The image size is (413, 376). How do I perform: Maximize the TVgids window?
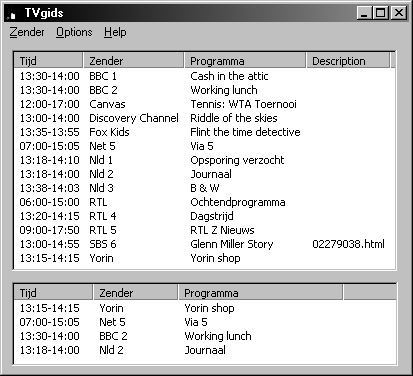point(381,13)
